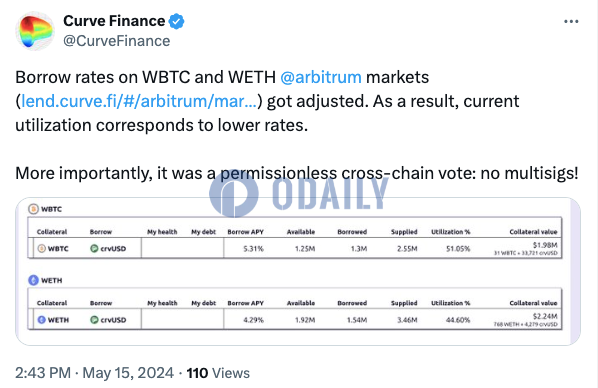Viewport: 598px width, 388px height.
Task: Click crvUSD borrow icon in WBTC row
Action: point(94,249)
